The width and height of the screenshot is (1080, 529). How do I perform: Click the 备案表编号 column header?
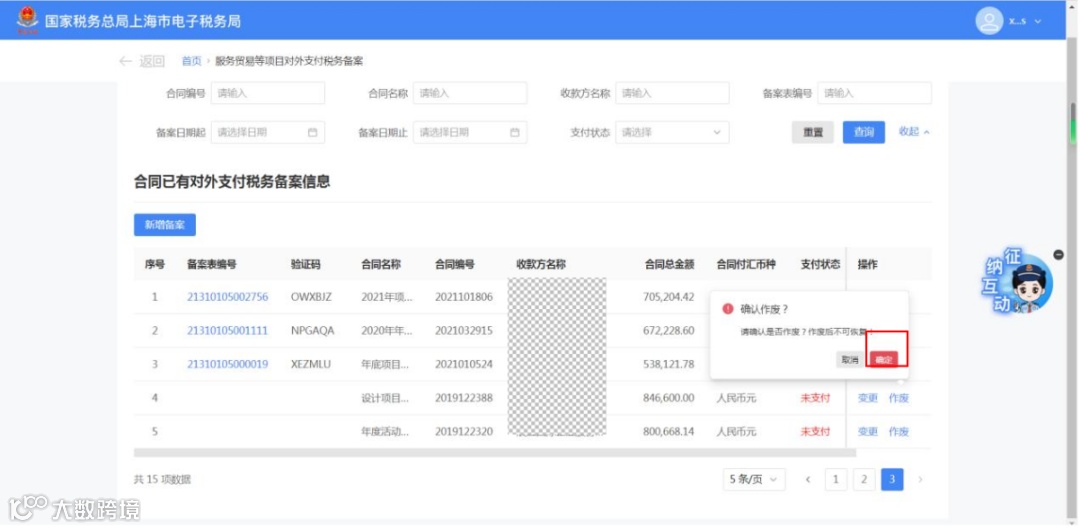(x=211, y=264)
